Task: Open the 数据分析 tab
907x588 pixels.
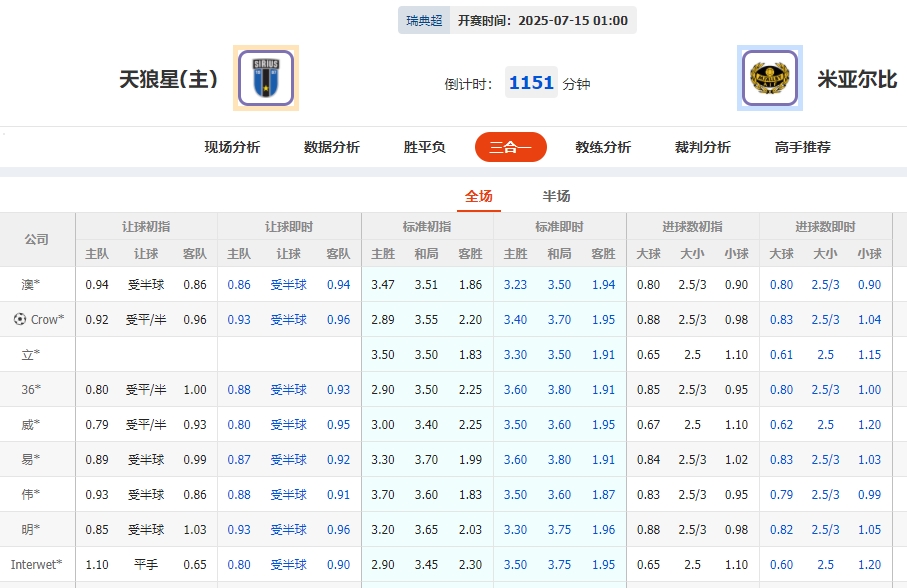Action: point(330,146)
